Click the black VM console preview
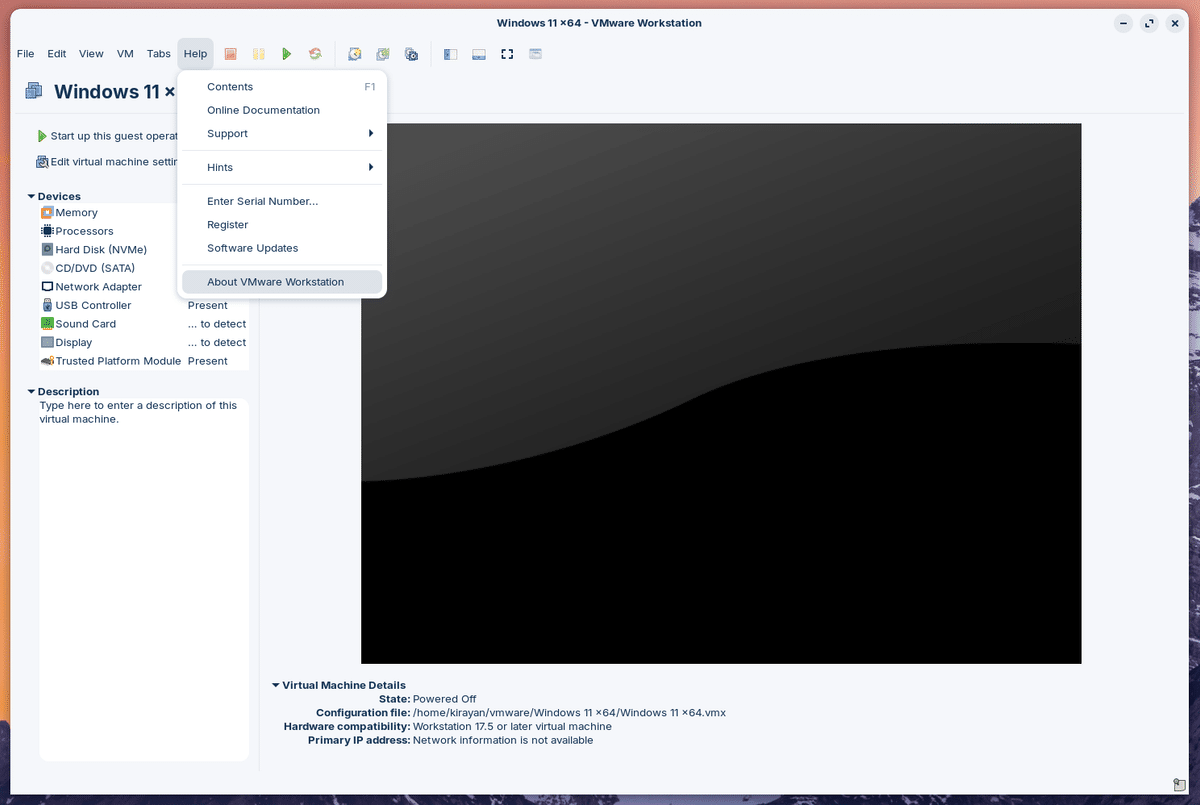This screenshot has width=1200, height=805. point(721,393)
